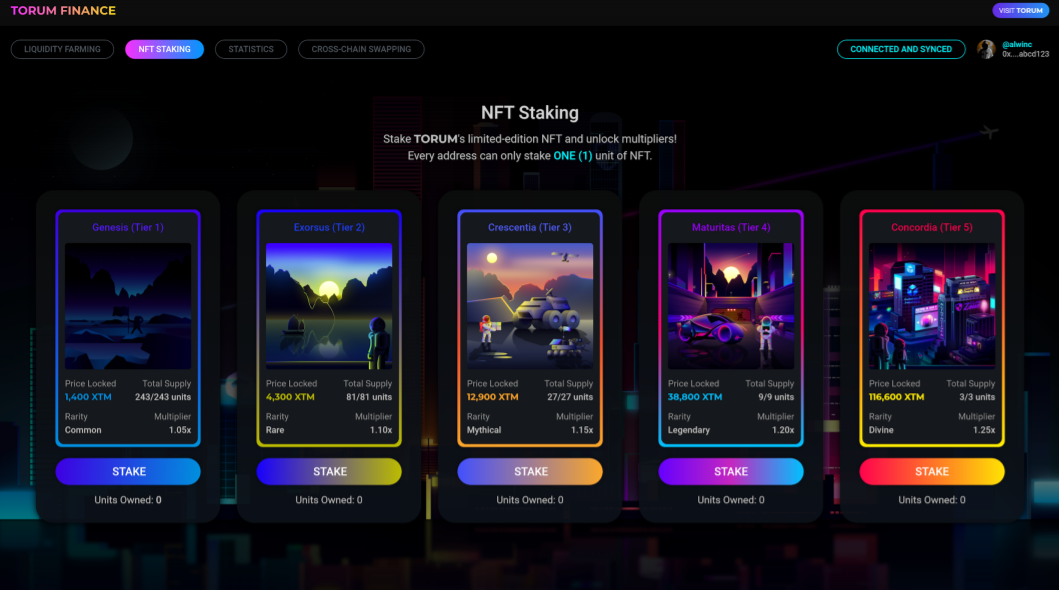Go to the Cross-Chain Swapping tab
The width and height of the screenshot is (1059, 590).
[361, 49]
